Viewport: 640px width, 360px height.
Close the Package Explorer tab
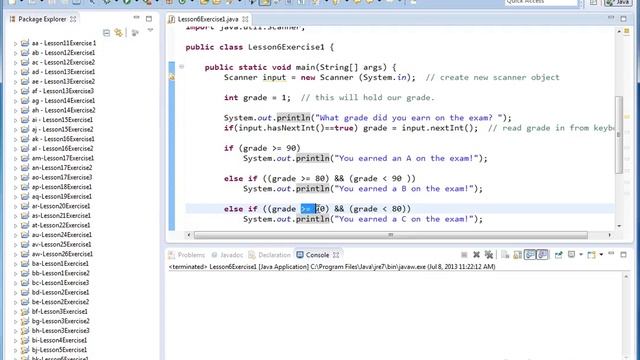coord(73,19)
